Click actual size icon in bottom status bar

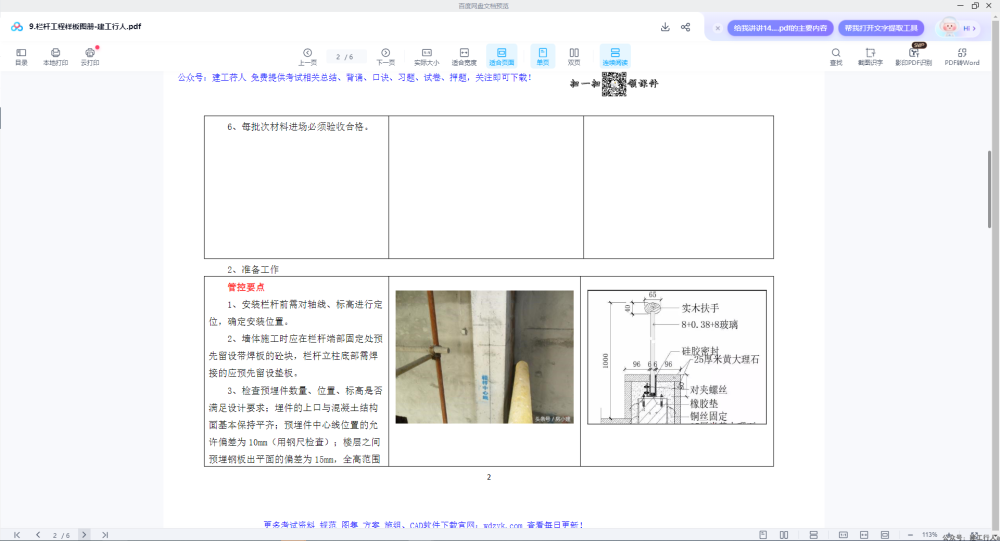[843, 535]
